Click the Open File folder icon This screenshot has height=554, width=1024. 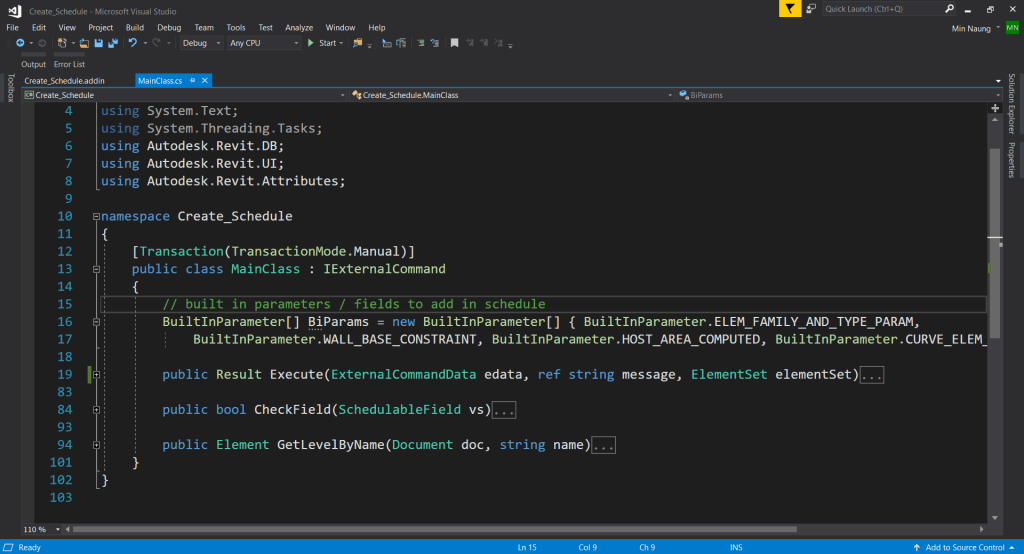84,43
